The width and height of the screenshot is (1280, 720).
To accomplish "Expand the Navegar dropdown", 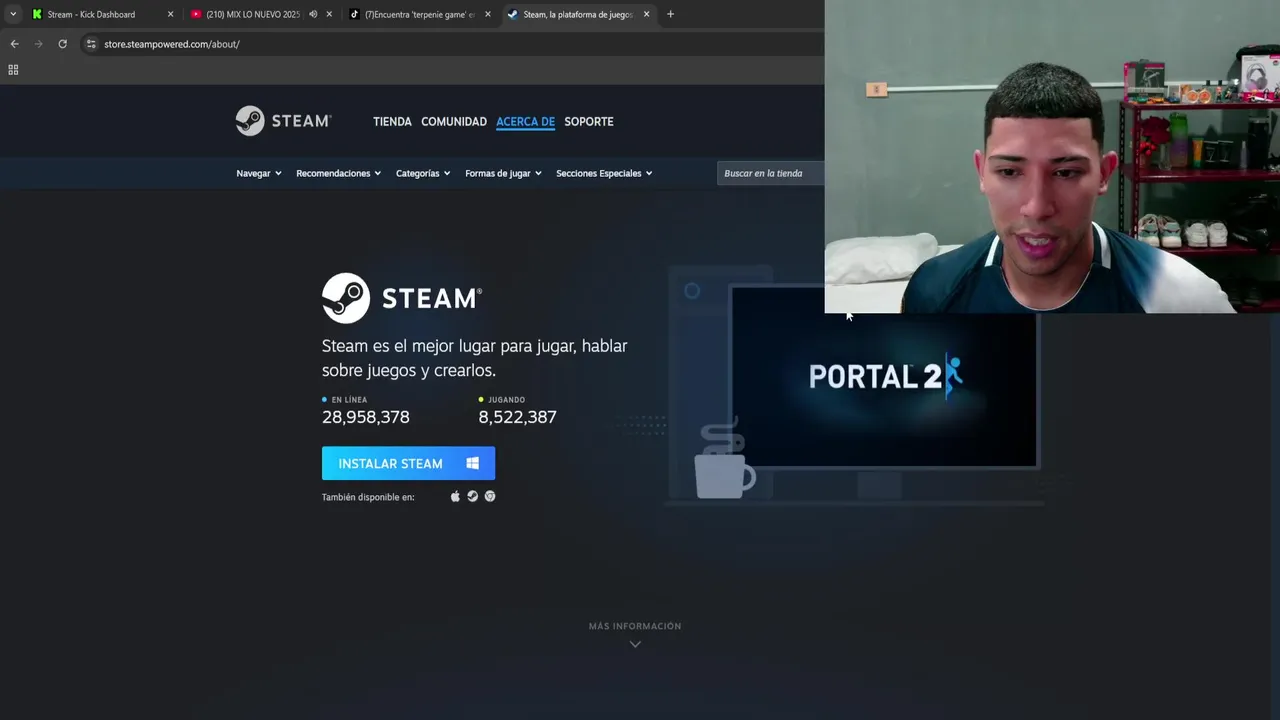I will [x=259, y=173].
